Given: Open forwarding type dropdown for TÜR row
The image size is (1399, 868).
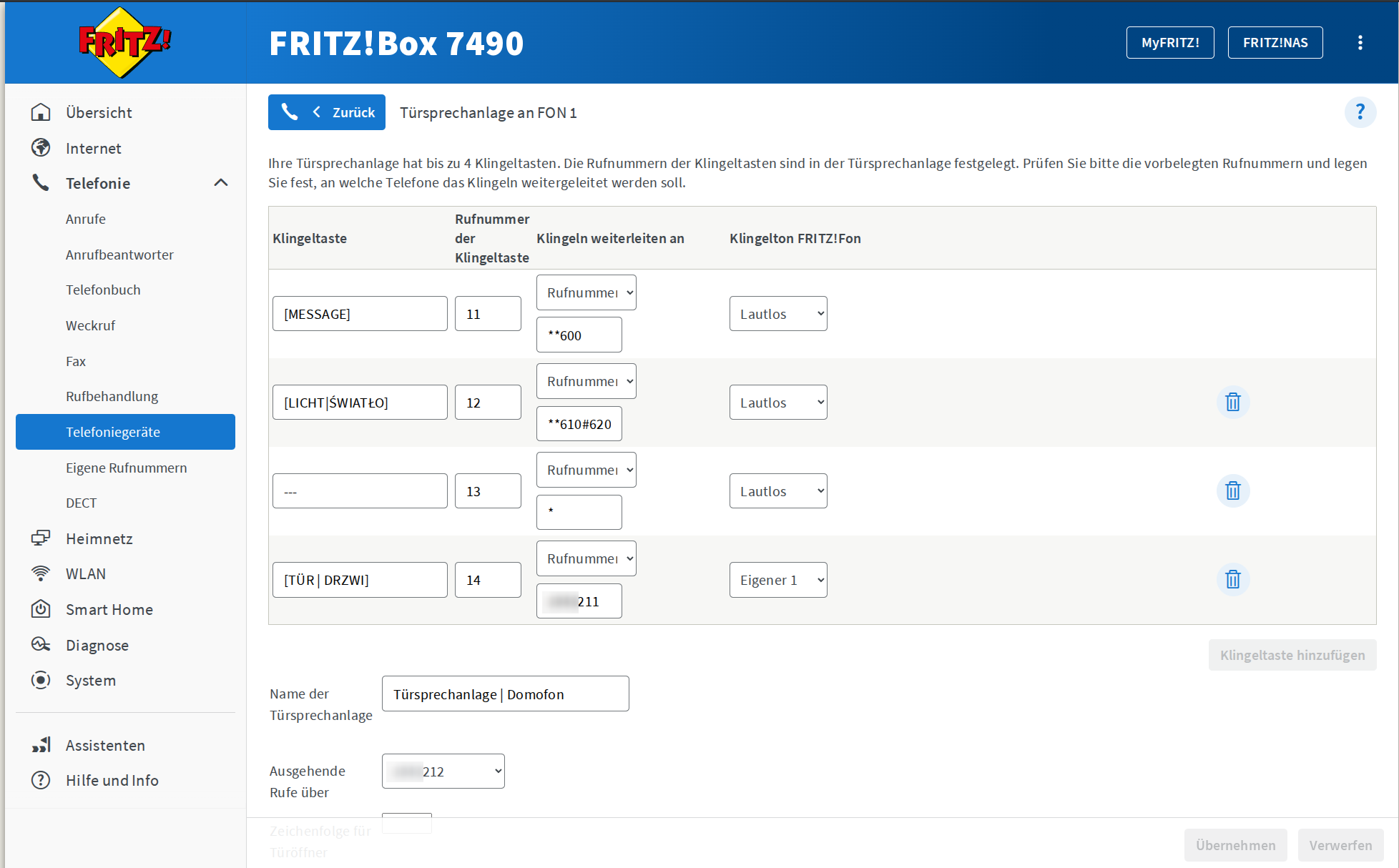Looking at the screenshot, I should (586, 558).
